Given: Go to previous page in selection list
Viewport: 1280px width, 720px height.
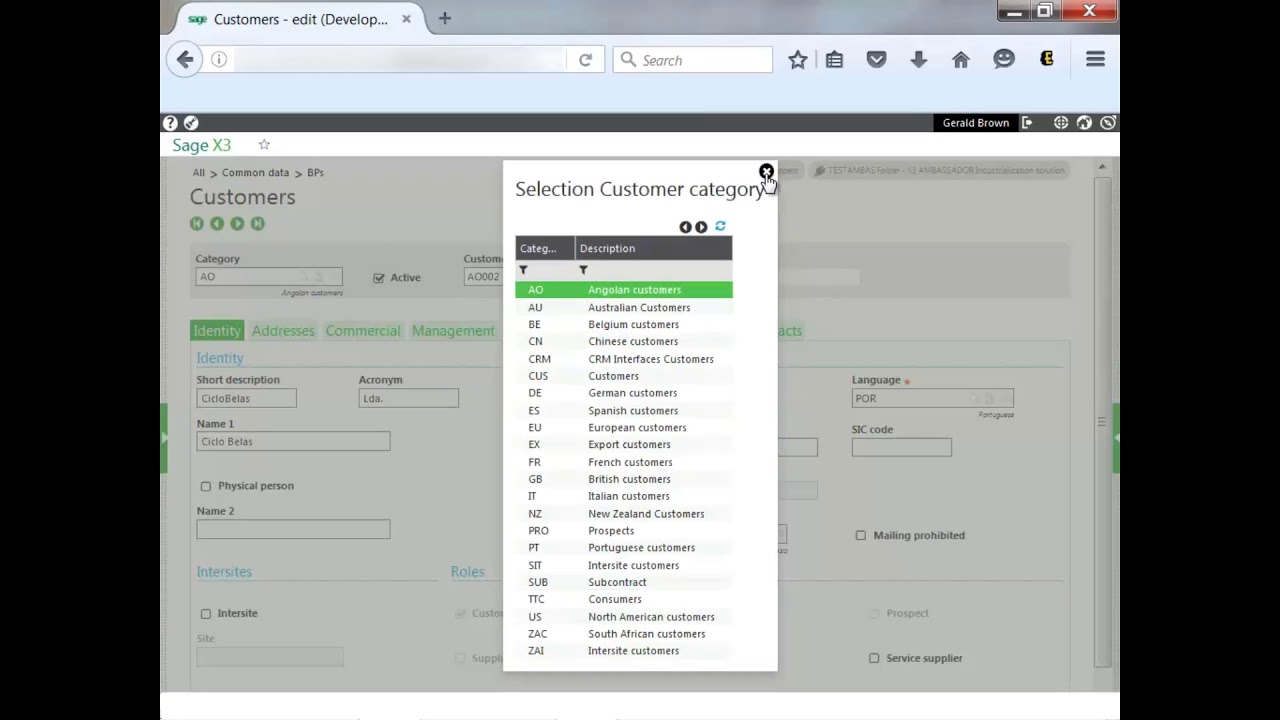Looking at the screenshot, I should 685,227.
